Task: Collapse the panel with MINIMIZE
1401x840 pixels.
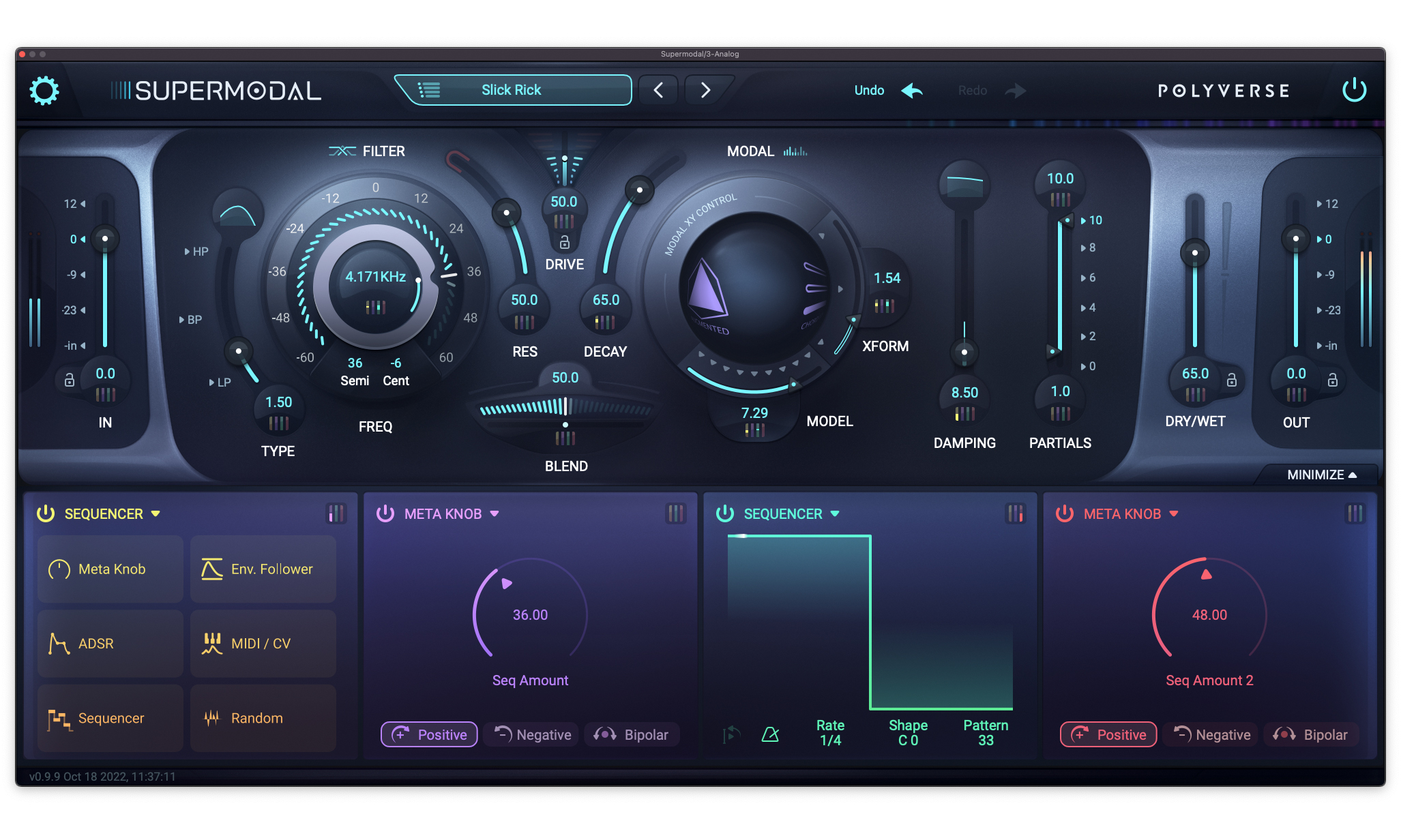Action: pos(1321,475)
